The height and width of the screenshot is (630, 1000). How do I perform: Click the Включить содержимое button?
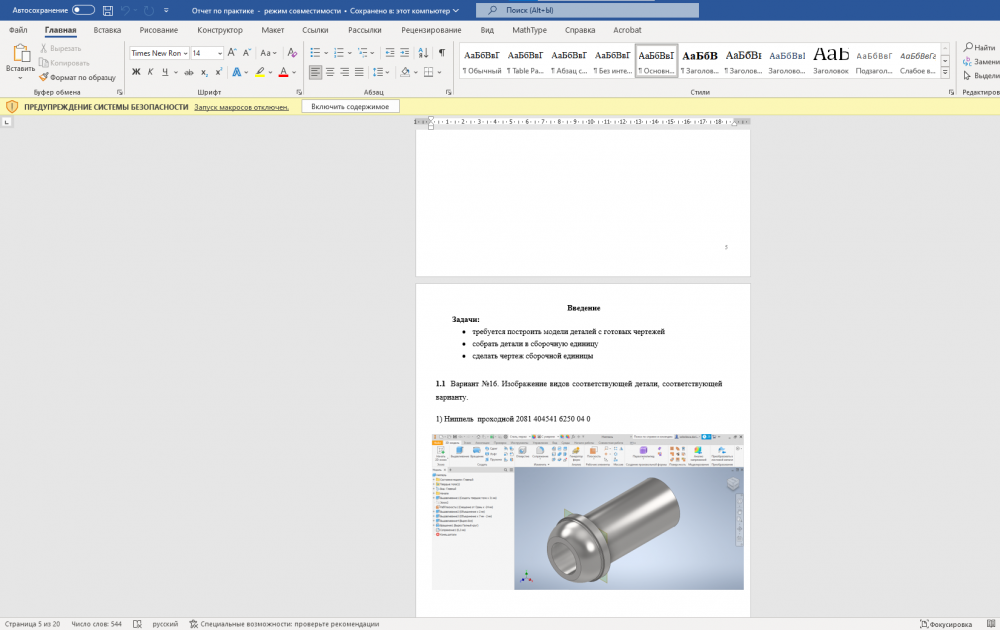tap(350, 106)
